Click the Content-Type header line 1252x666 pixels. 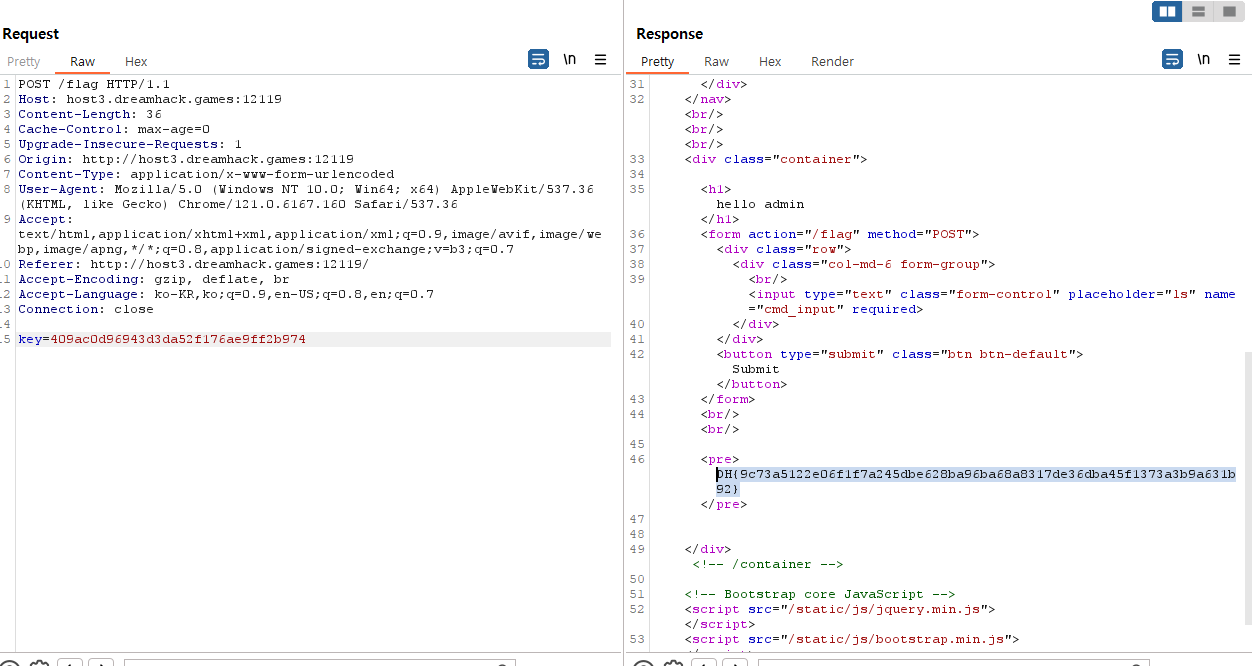[x=206, y=174]
